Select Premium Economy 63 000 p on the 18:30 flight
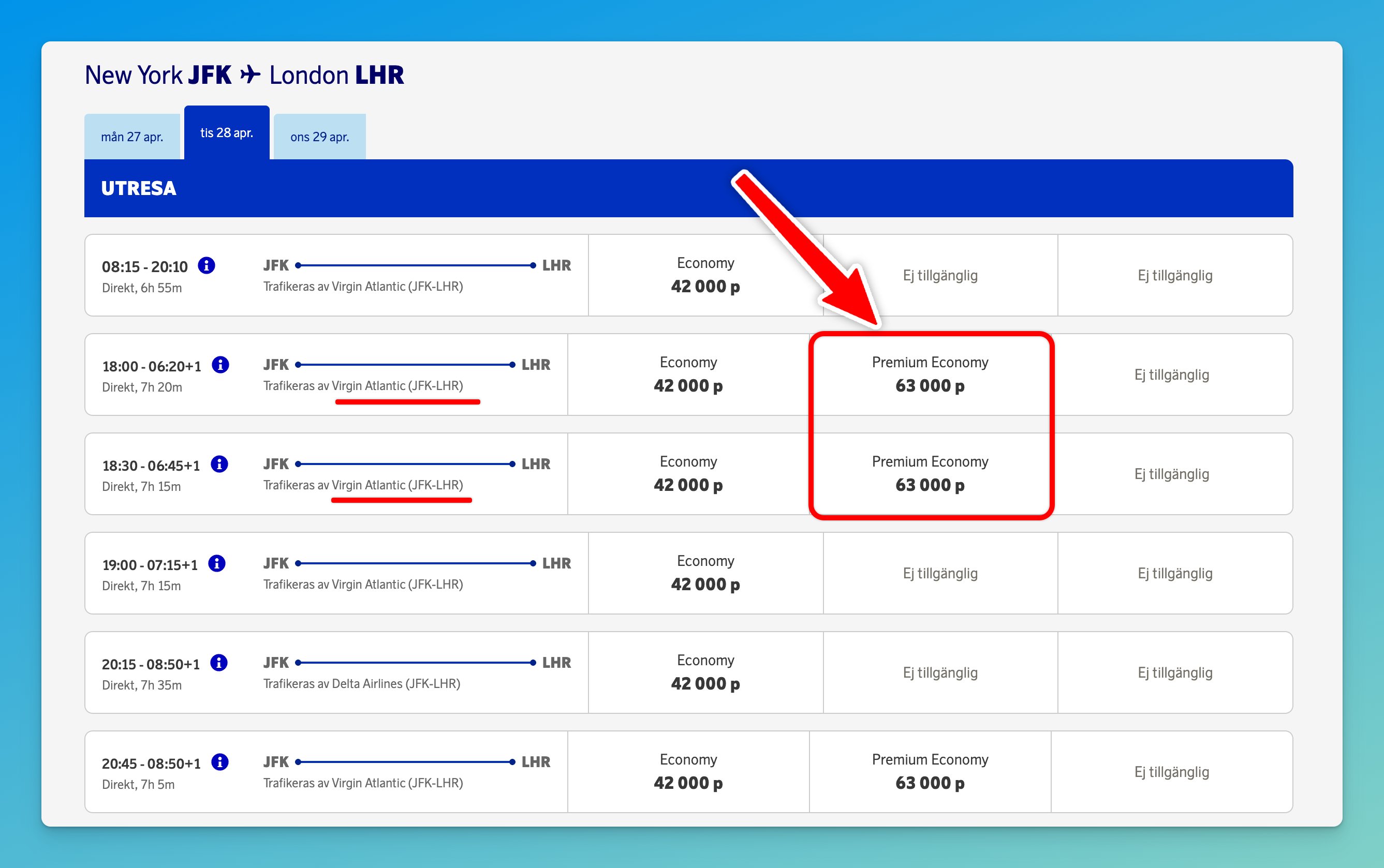This screenshot has width=1384, height=868. coord(930,474)
